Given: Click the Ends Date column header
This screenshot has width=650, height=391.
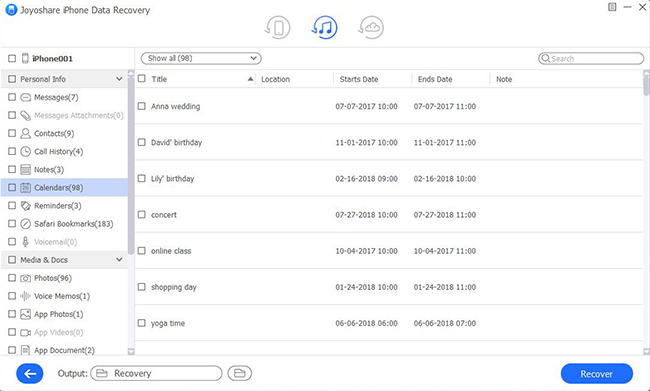Looking at the screenshot, I should (x=451, y=79).
